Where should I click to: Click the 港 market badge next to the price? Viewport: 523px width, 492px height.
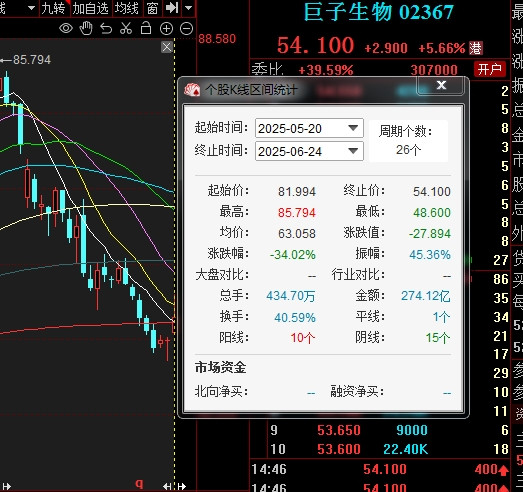pos(476,48)
